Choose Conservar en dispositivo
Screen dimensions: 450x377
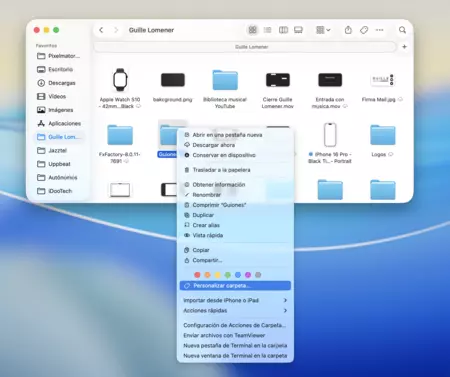pyautogui.click(x=235, y=155)
